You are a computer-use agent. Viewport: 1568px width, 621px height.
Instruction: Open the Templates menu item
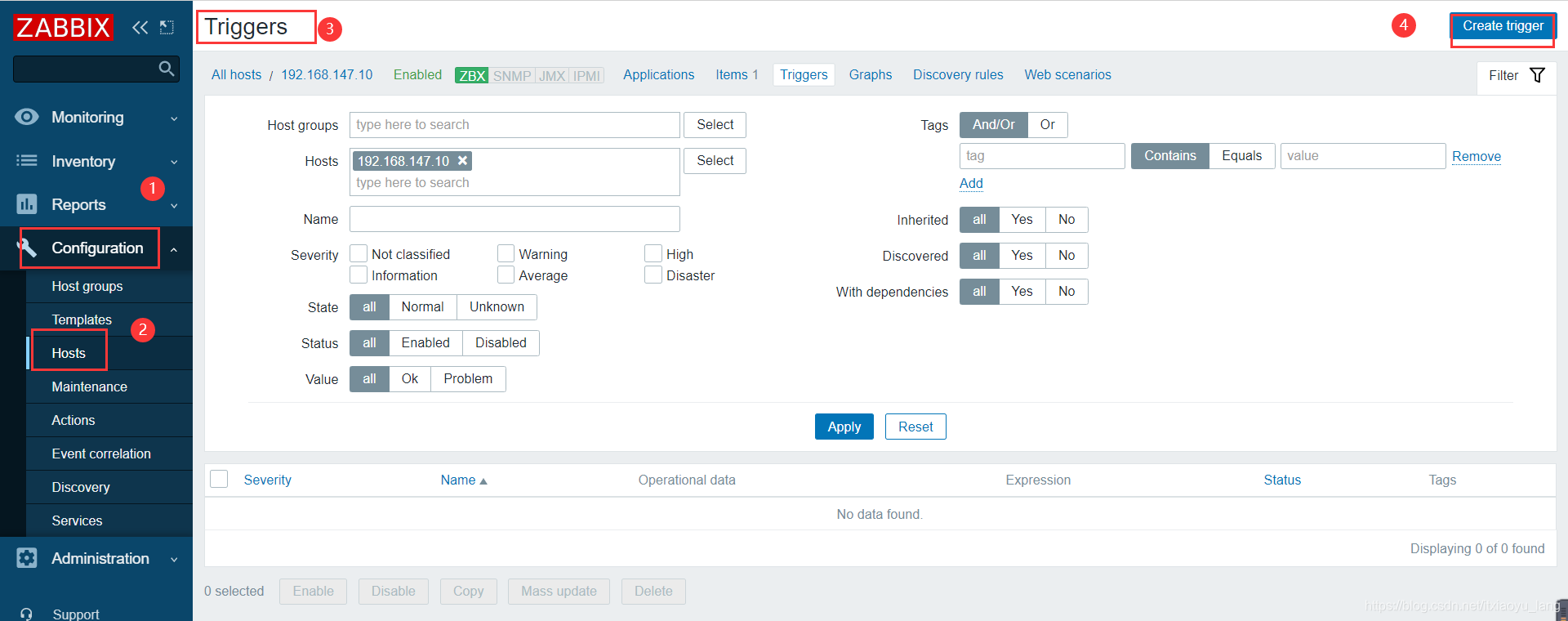click(109, 319)
